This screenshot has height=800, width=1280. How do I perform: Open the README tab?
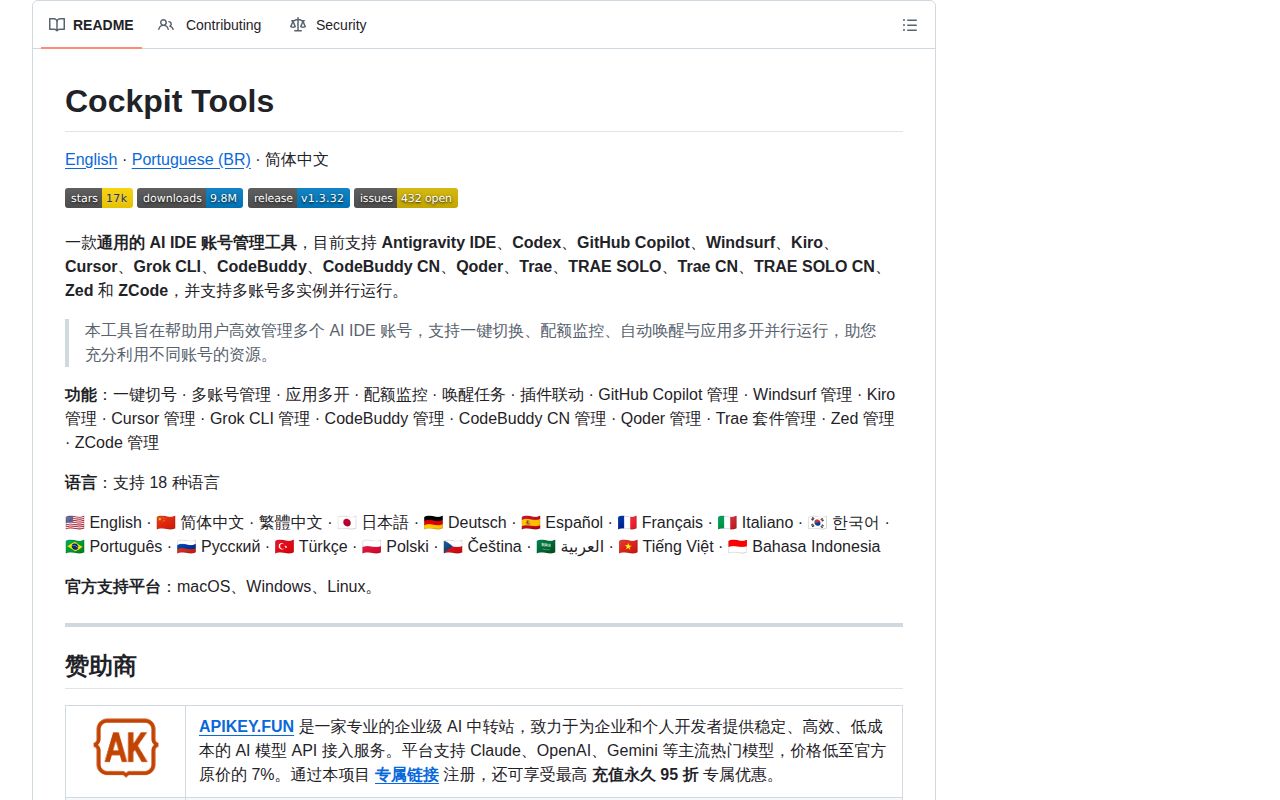coord(91,25)
